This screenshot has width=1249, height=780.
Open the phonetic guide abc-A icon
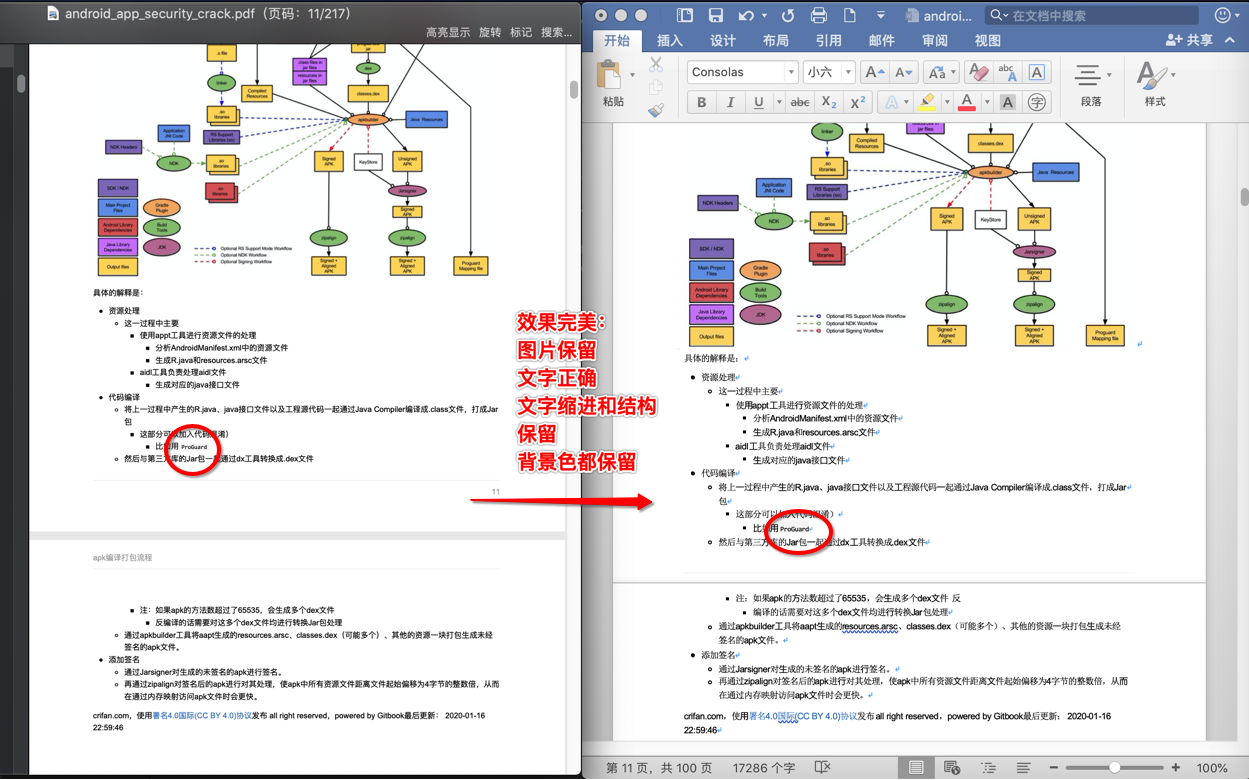pyautogui.click(x=1007, y=72)
